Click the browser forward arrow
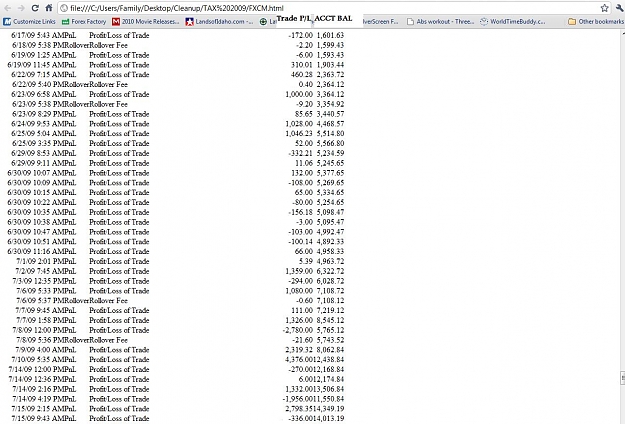 pos(21,8)
